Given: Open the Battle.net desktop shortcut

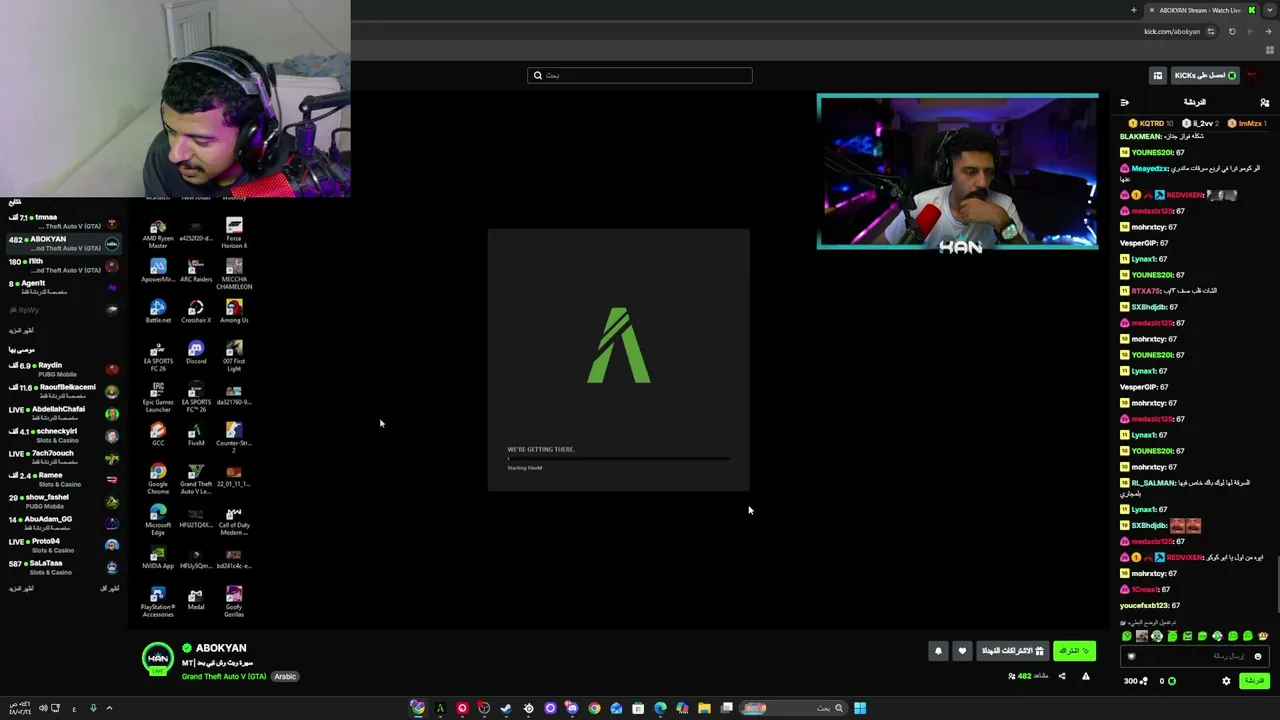Looking at the screenshot, I should 158,312.
